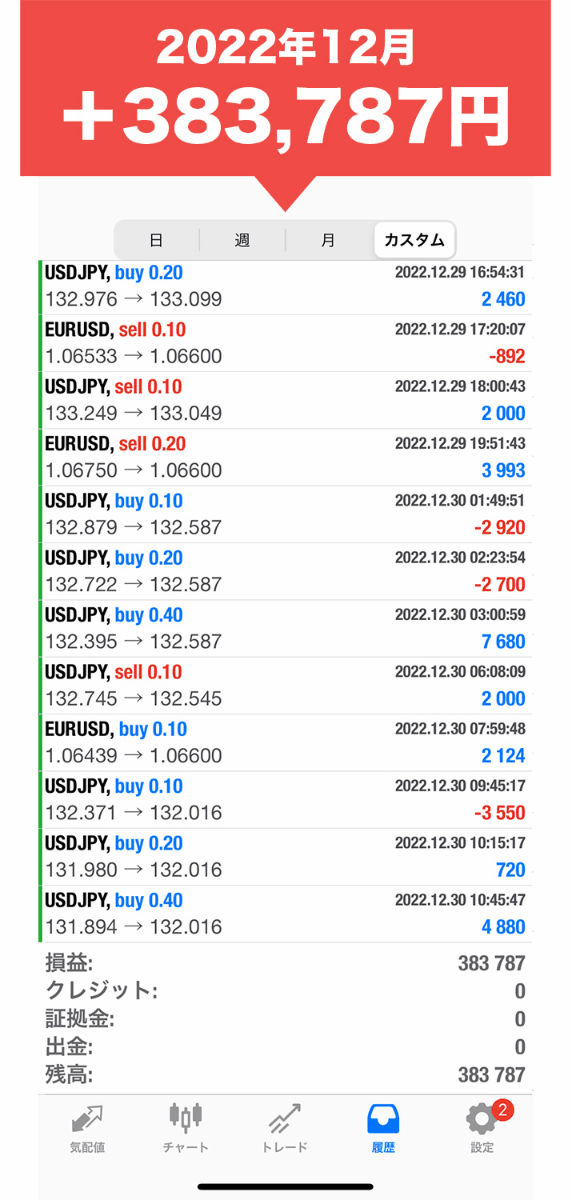Open USDJPY buy 0.10 trade with -3 550 loss

286,800
